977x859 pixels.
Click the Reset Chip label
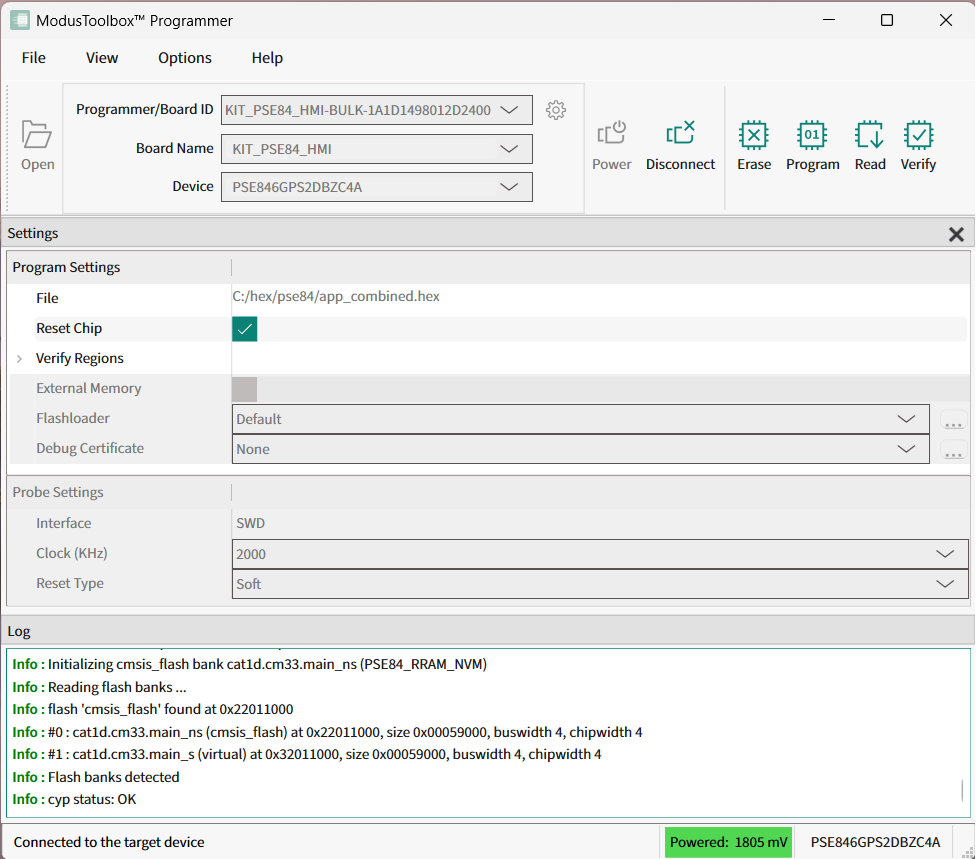pyautogui.click(x=69, y=328)
